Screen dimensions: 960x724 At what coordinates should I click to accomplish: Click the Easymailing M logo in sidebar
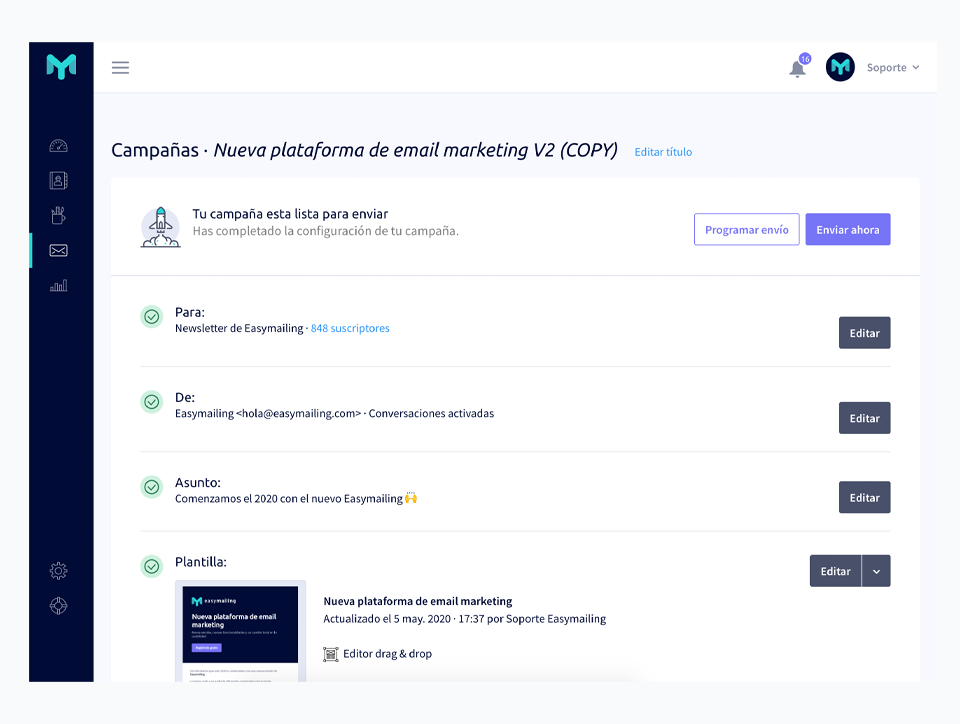61,66
